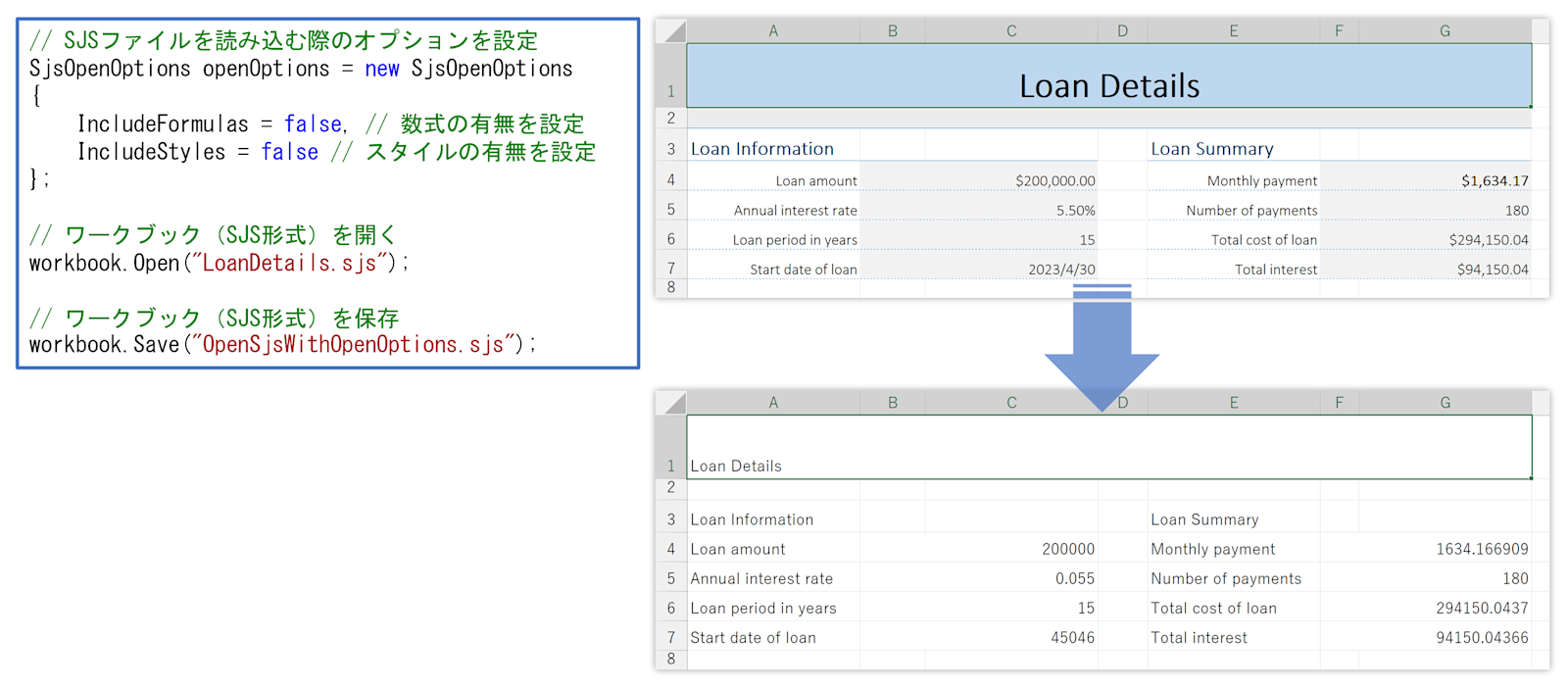The height and width of the screenshot is (688, 1568).
Task: Select column A header in the top spreadsheet
Action: click(773, 30)
